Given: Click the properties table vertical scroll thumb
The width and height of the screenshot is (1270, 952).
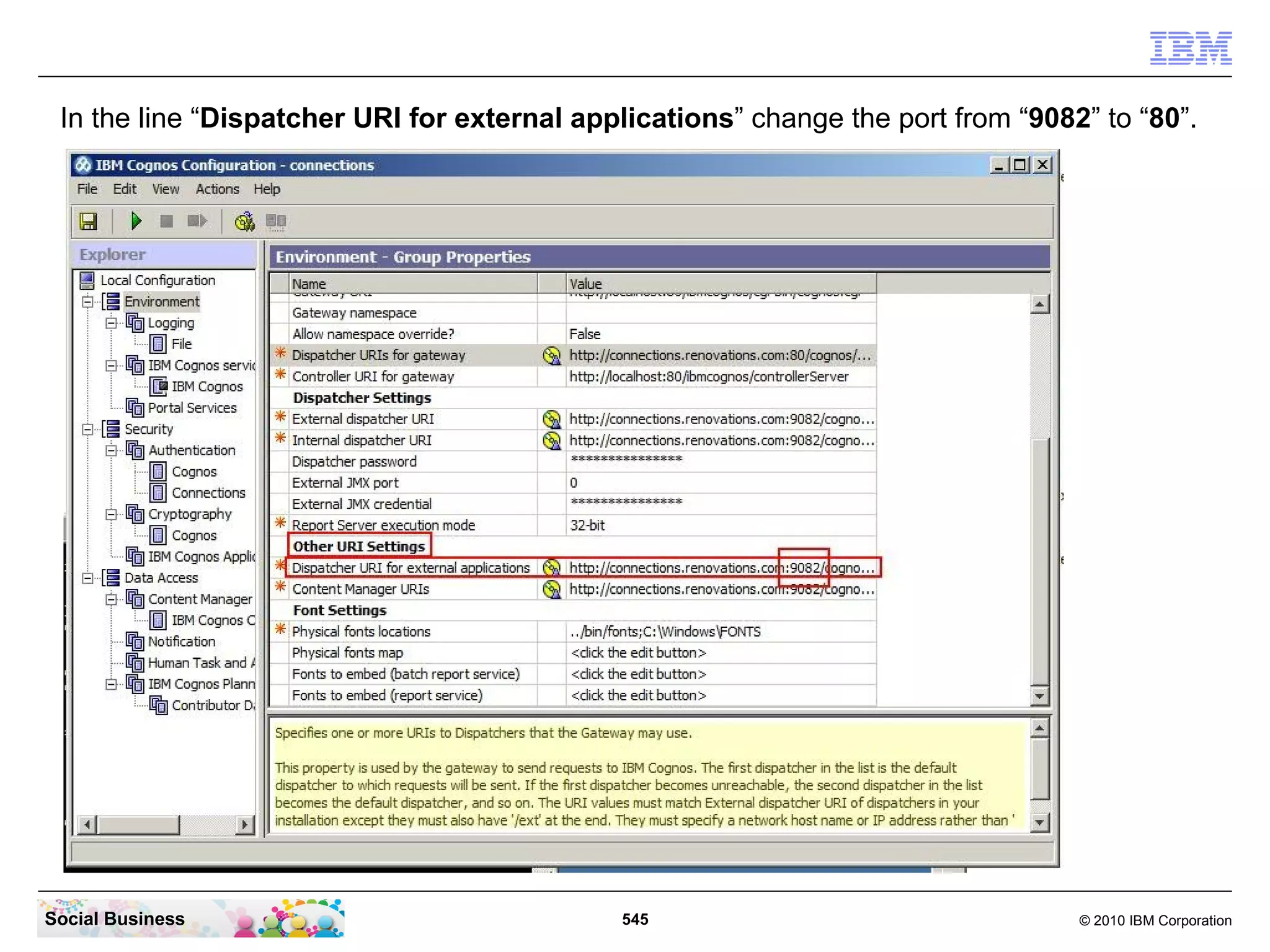Looking at the screenshot, I should [1040, 562].
